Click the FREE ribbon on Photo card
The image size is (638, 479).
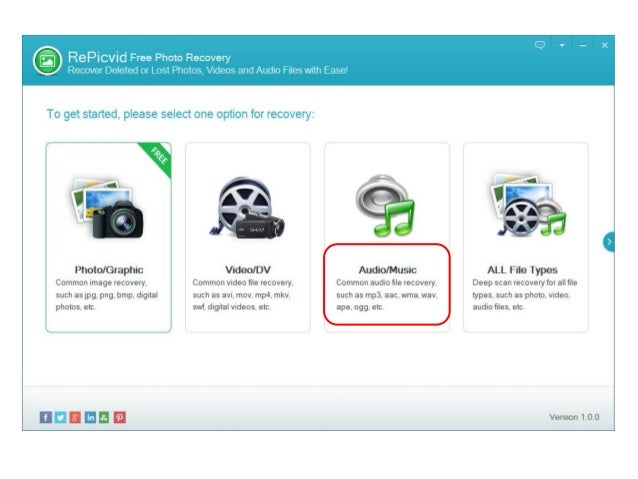[x=158, y=157]
